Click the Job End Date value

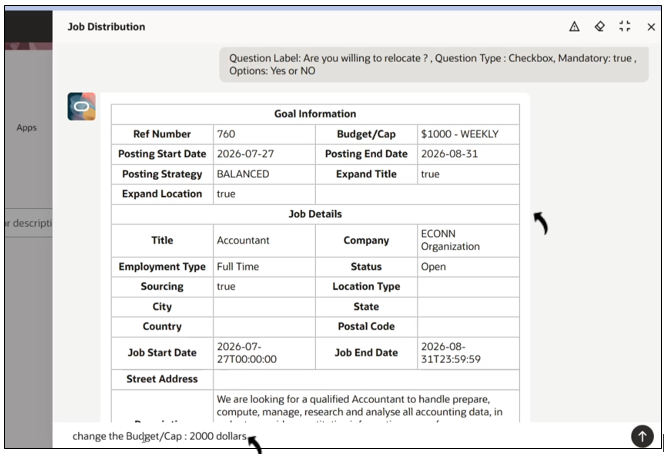[451, 353]
